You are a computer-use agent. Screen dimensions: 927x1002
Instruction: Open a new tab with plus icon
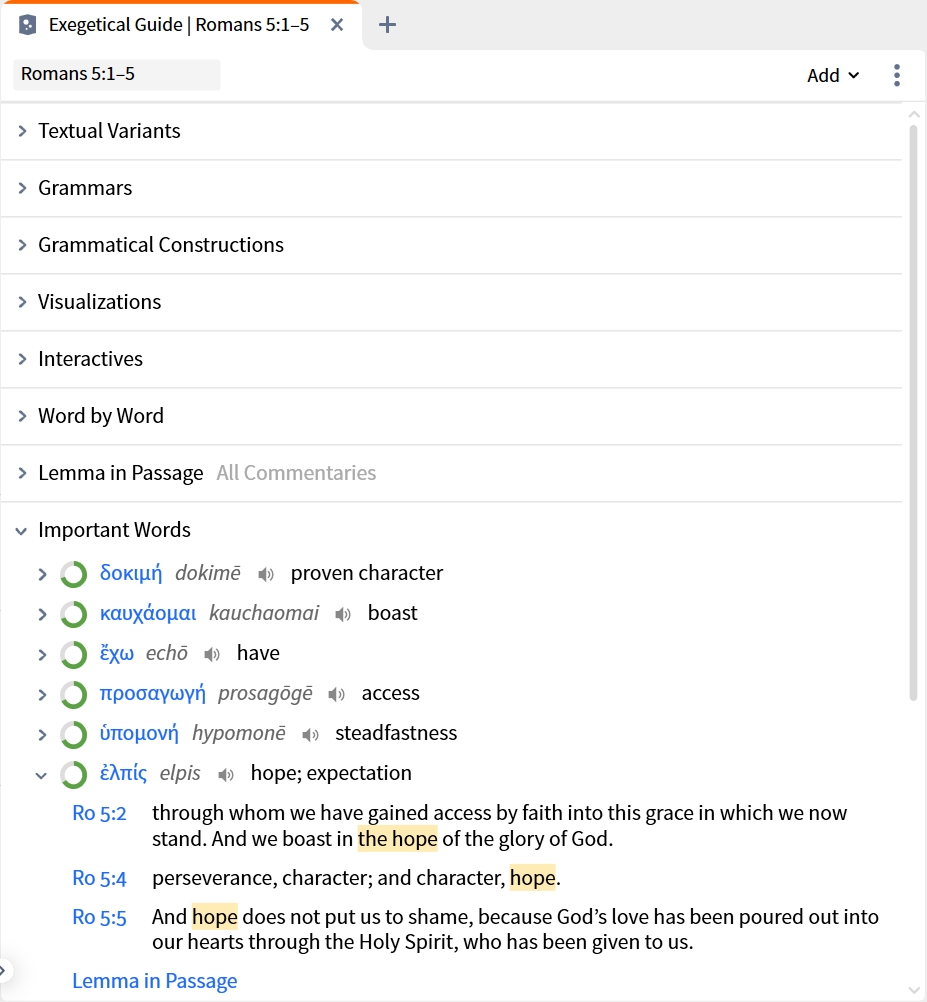point(387,25)
